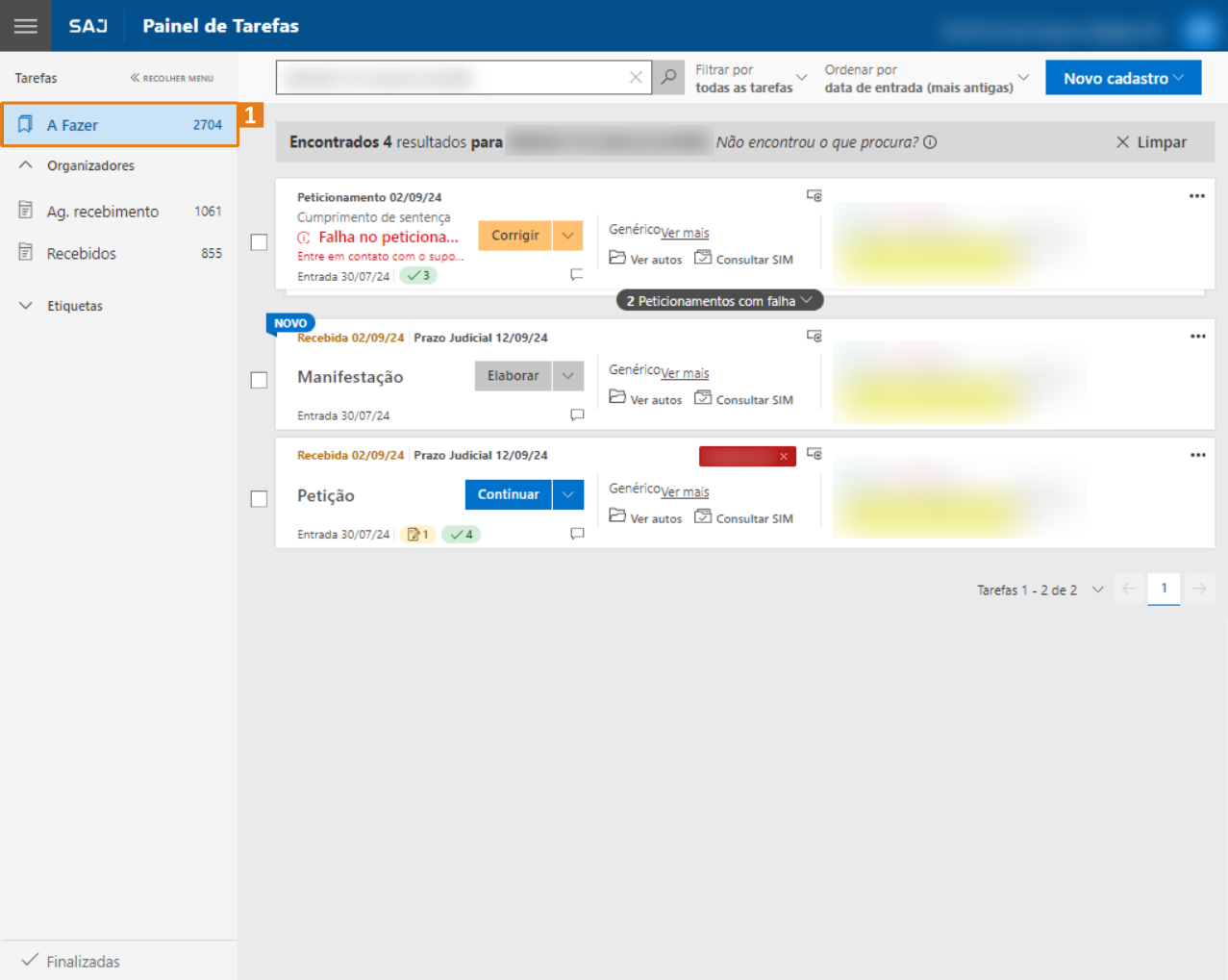Remove the red tag on Petição task
This screenshot has height=980, width=1228.
784,457
